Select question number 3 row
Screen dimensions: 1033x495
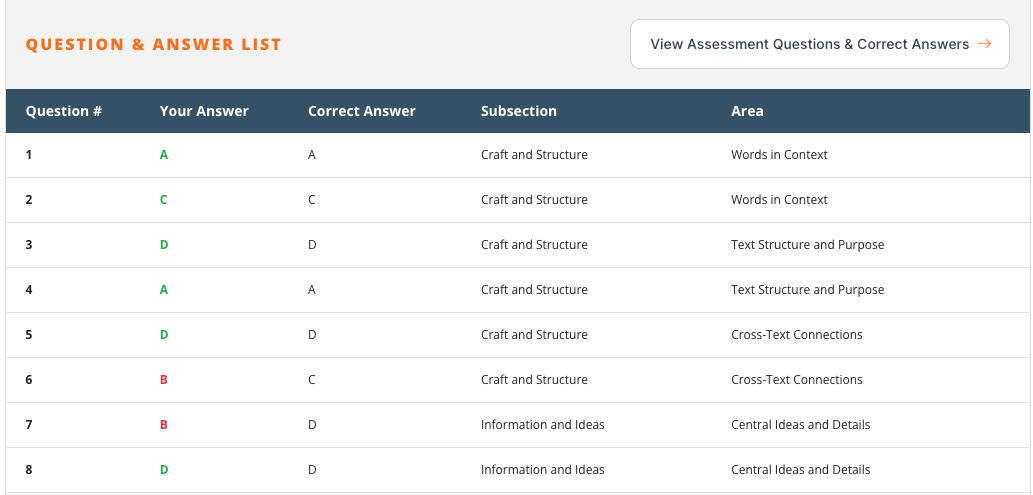coord(29,245)
